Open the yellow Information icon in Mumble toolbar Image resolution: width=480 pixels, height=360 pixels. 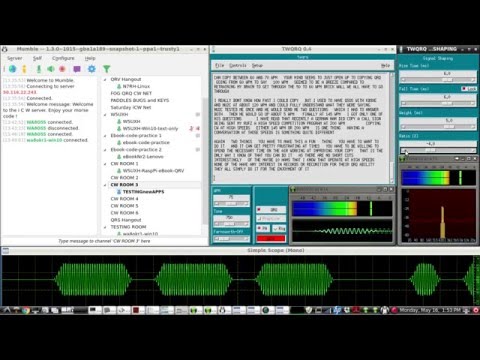pos(24,69)
